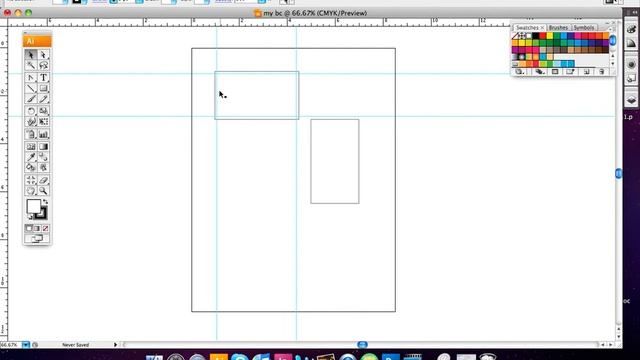Select the Free Transform tool
The image size is (640, 360).
click(x=44, y=122)
